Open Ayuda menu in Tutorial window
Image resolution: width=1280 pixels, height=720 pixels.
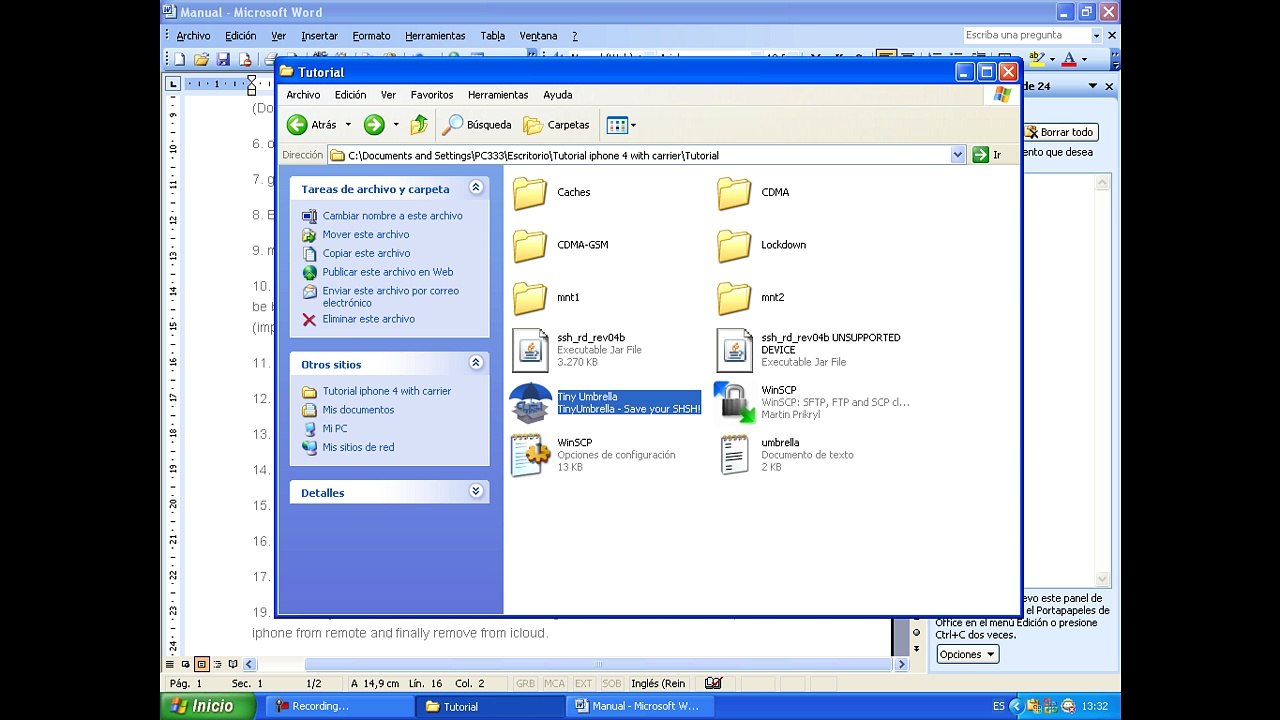(x=558, y=95)
